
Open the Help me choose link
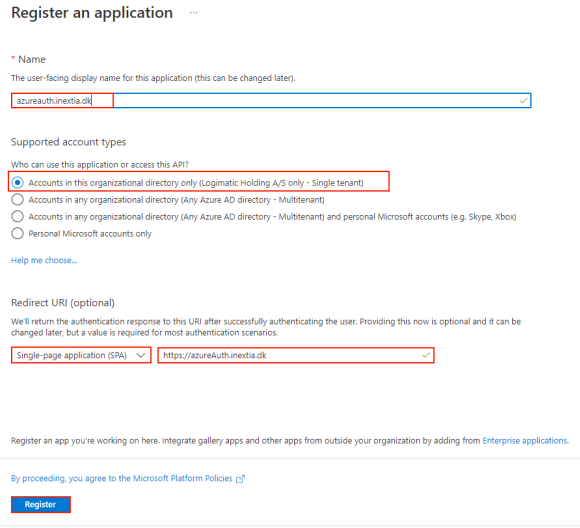coord(44,260)
